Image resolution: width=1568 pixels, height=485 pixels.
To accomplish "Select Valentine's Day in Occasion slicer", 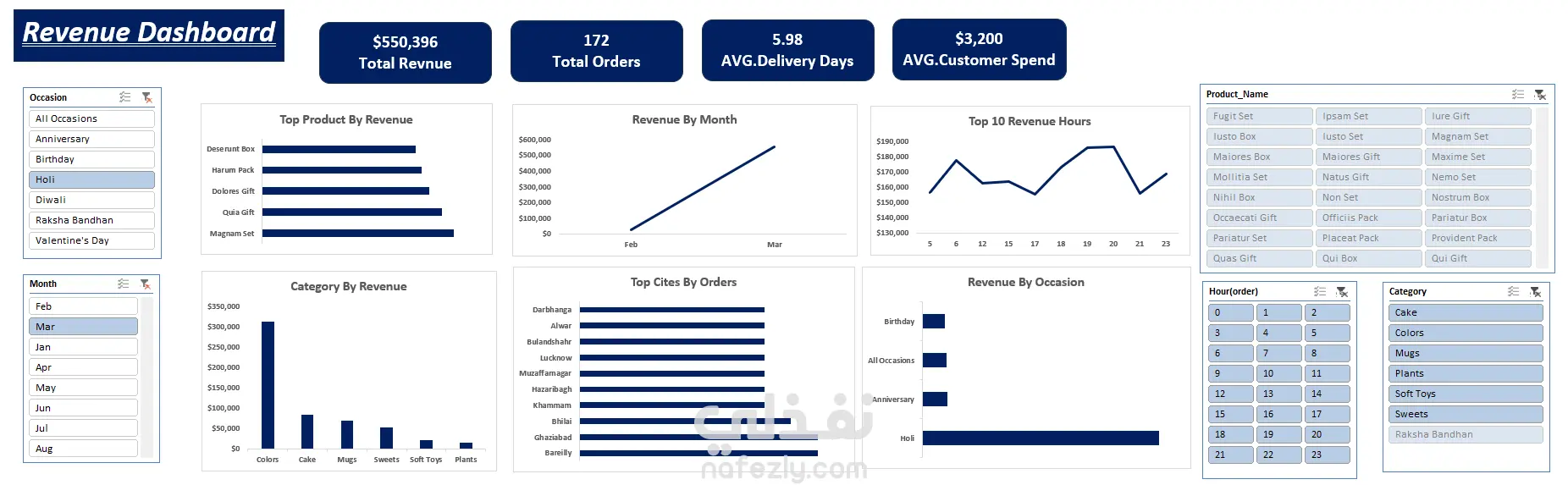I will [91, 240].
